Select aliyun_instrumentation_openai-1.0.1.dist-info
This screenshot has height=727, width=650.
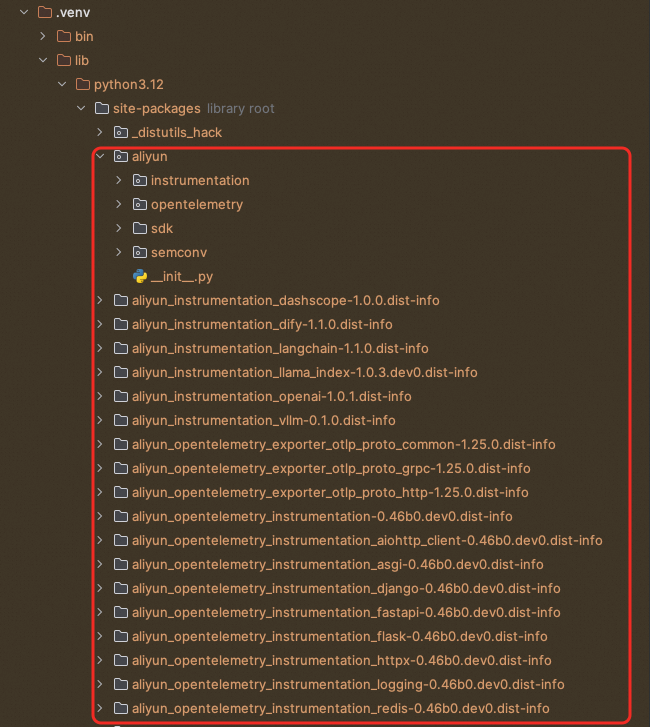272,396
